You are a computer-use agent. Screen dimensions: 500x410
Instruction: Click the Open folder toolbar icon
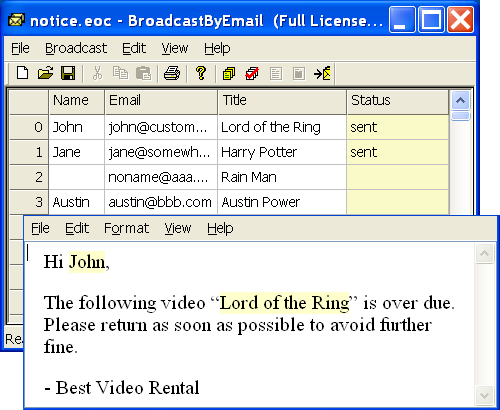coord(45,73)
